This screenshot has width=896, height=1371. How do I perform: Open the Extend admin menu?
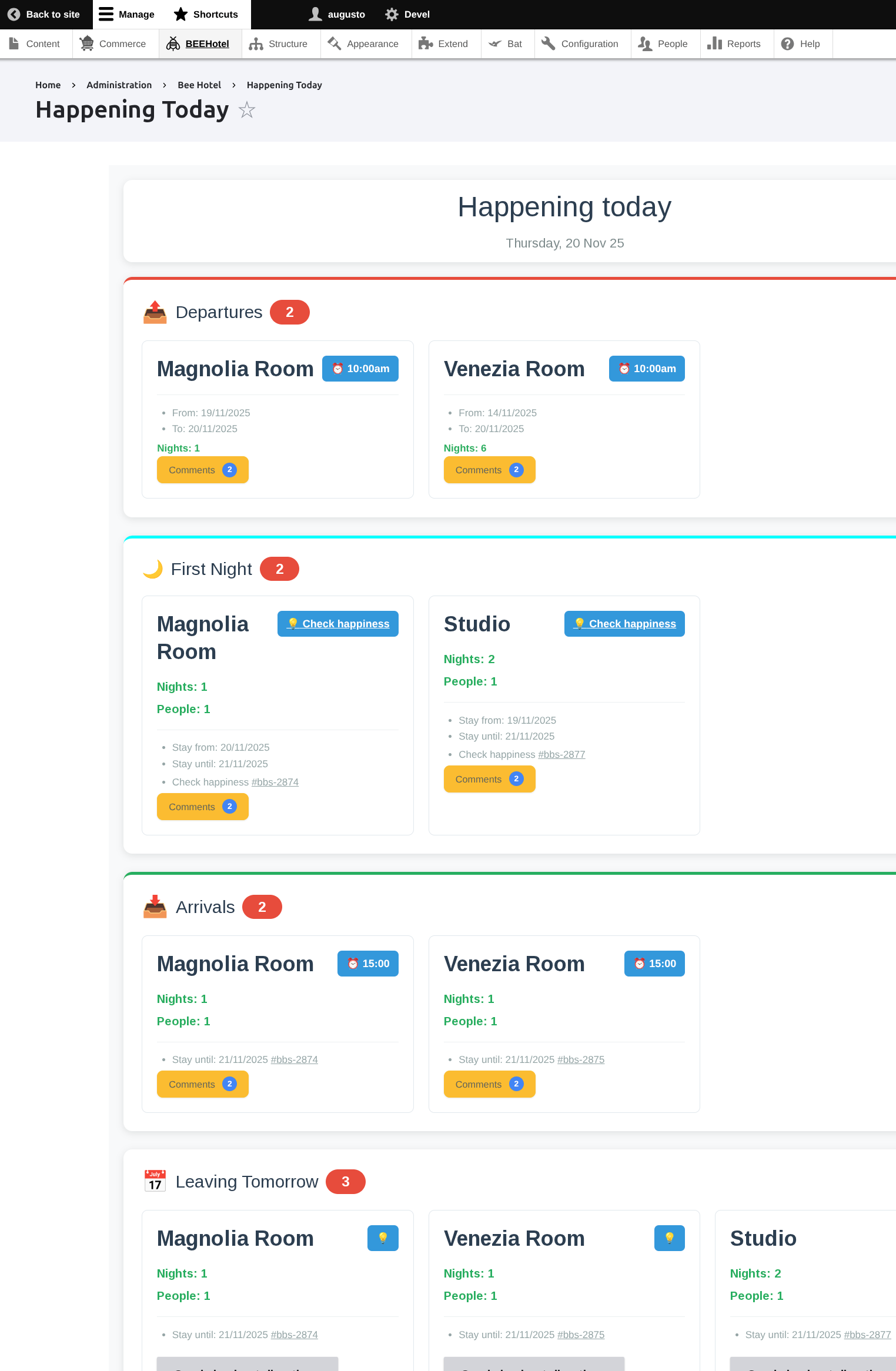pyautogui.click(x=446, y=44)
